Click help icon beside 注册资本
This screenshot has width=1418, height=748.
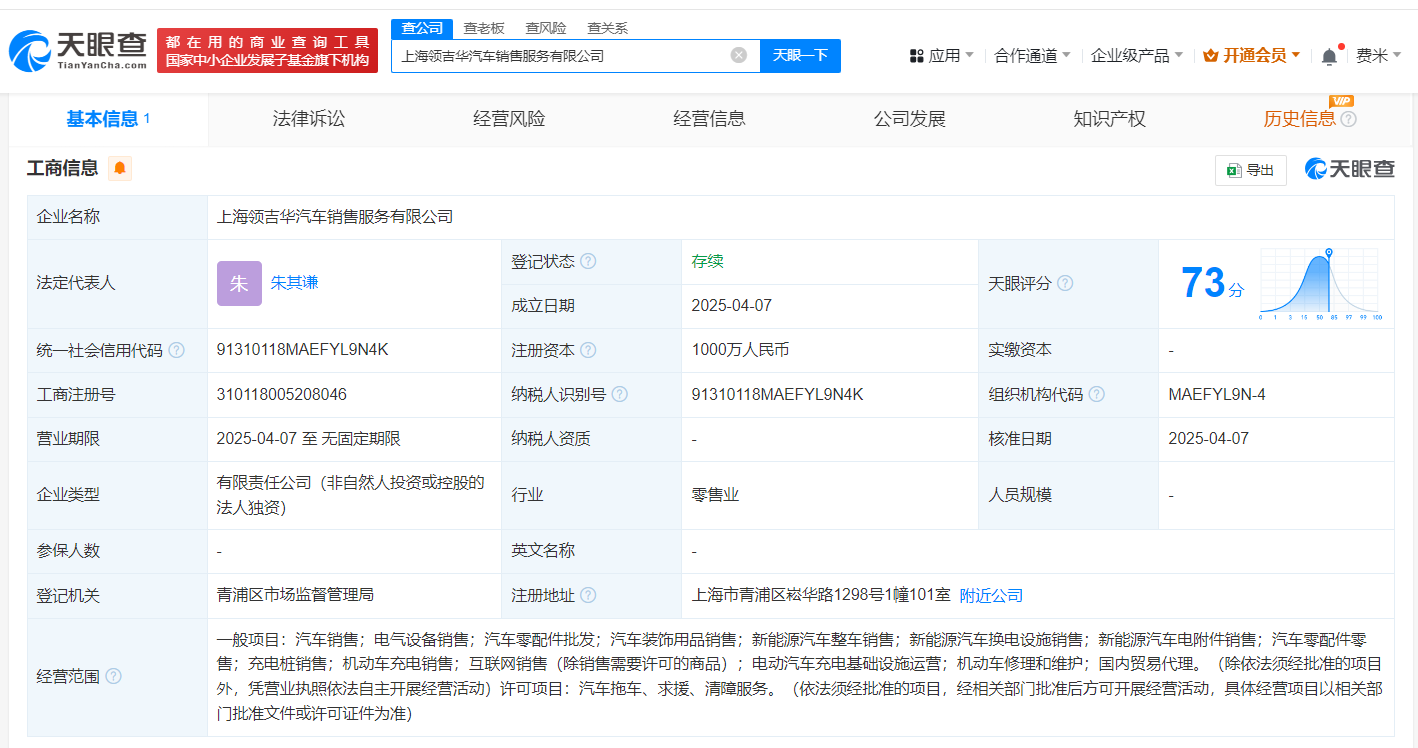click(x=588, y=350)
